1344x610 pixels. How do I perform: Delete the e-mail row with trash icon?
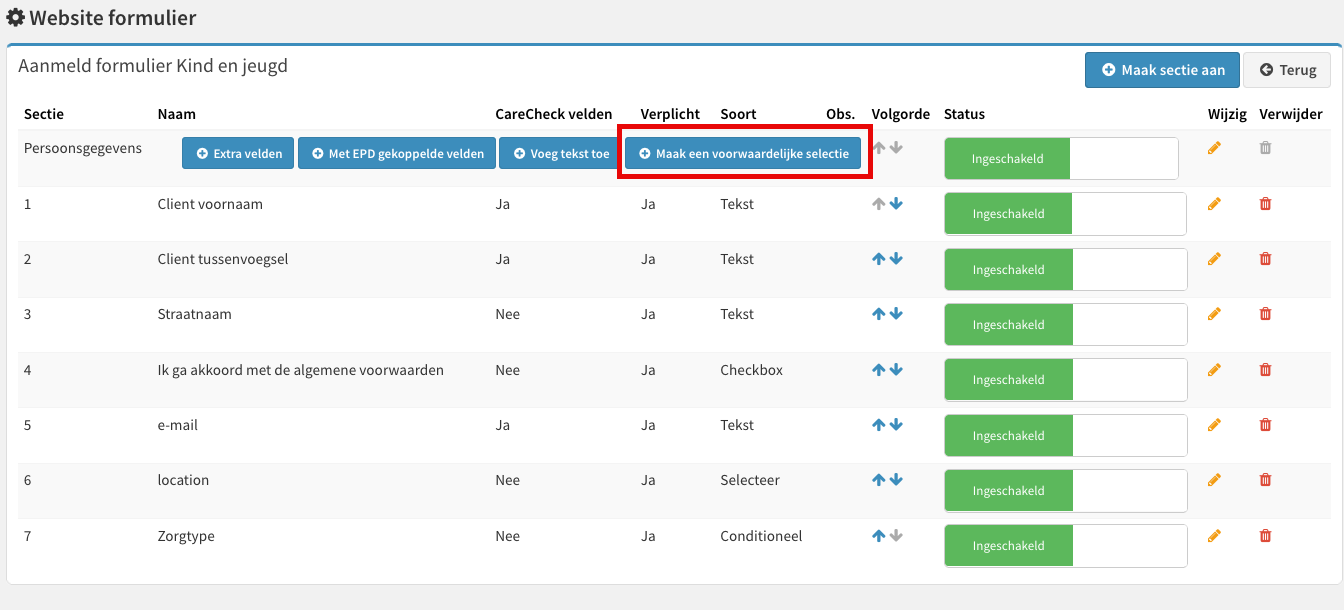1265,425
